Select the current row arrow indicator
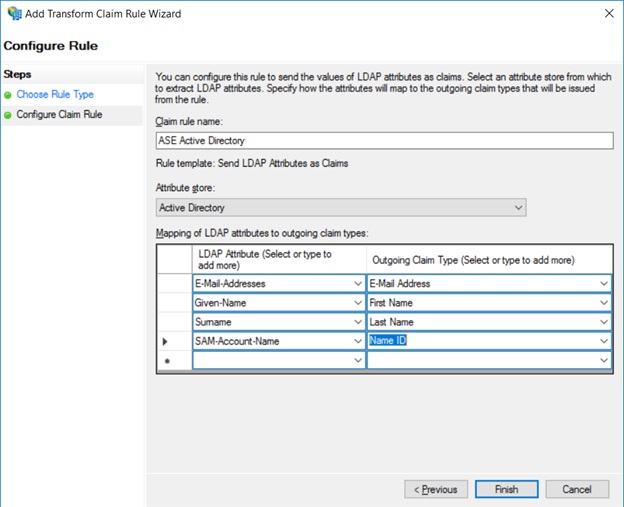This screenshot has height=507, width=624. point(166,342)
